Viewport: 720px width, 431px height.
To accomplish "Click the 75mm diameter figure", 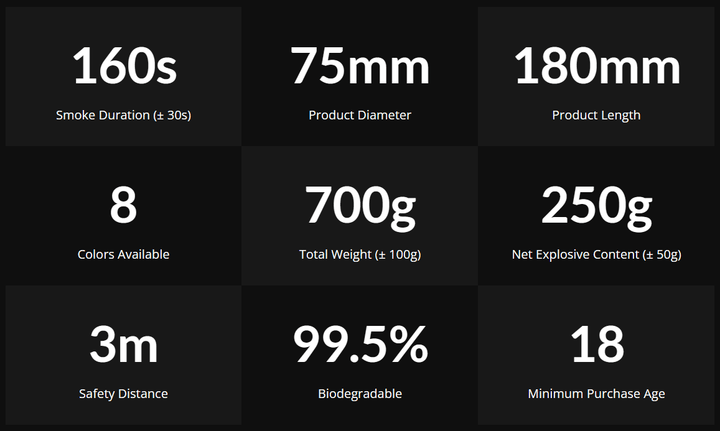I will pyautogui.click(x=360, y=66).
